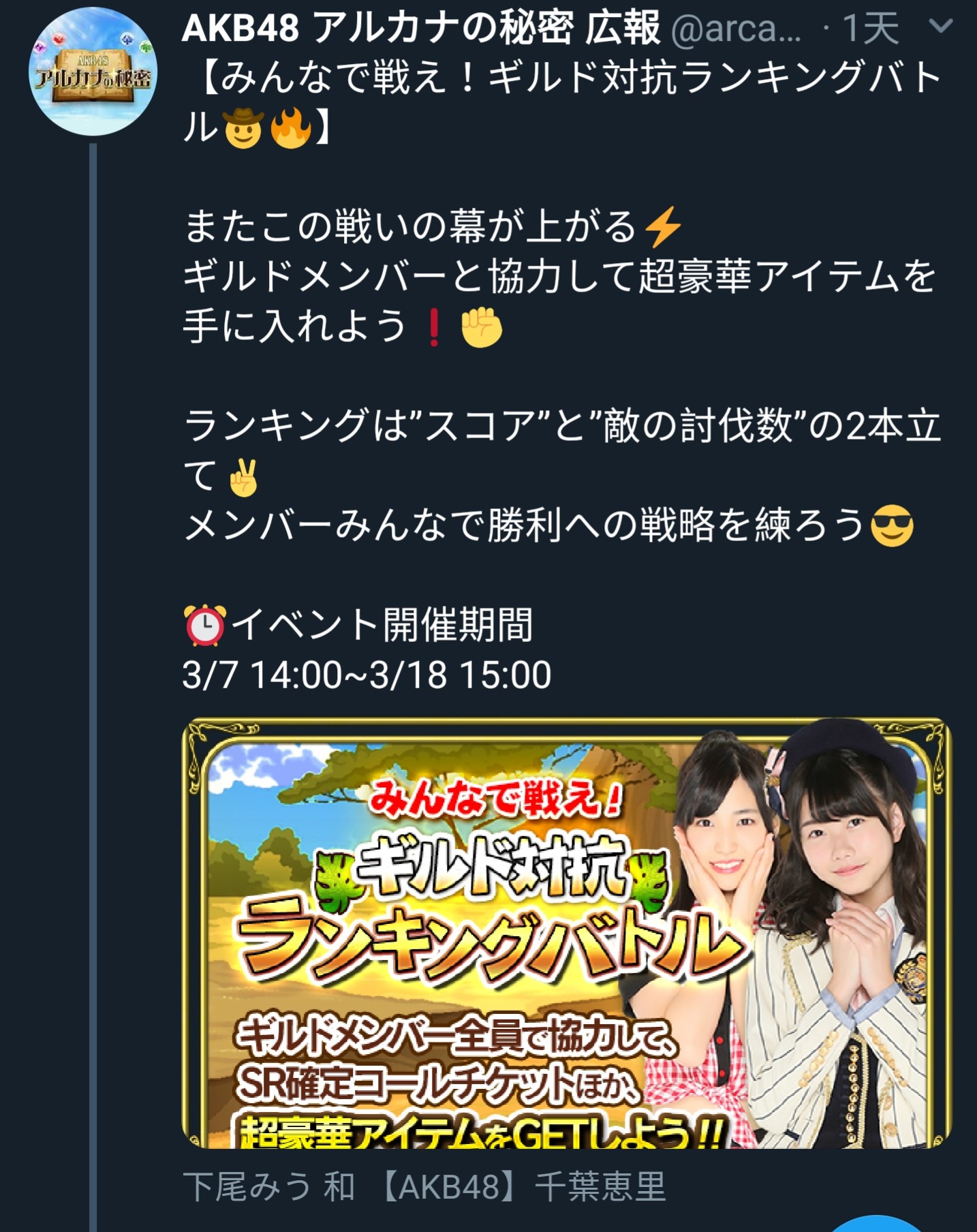
Task: Tap the 1天 tweet timestamp
Action: [871, 29]
